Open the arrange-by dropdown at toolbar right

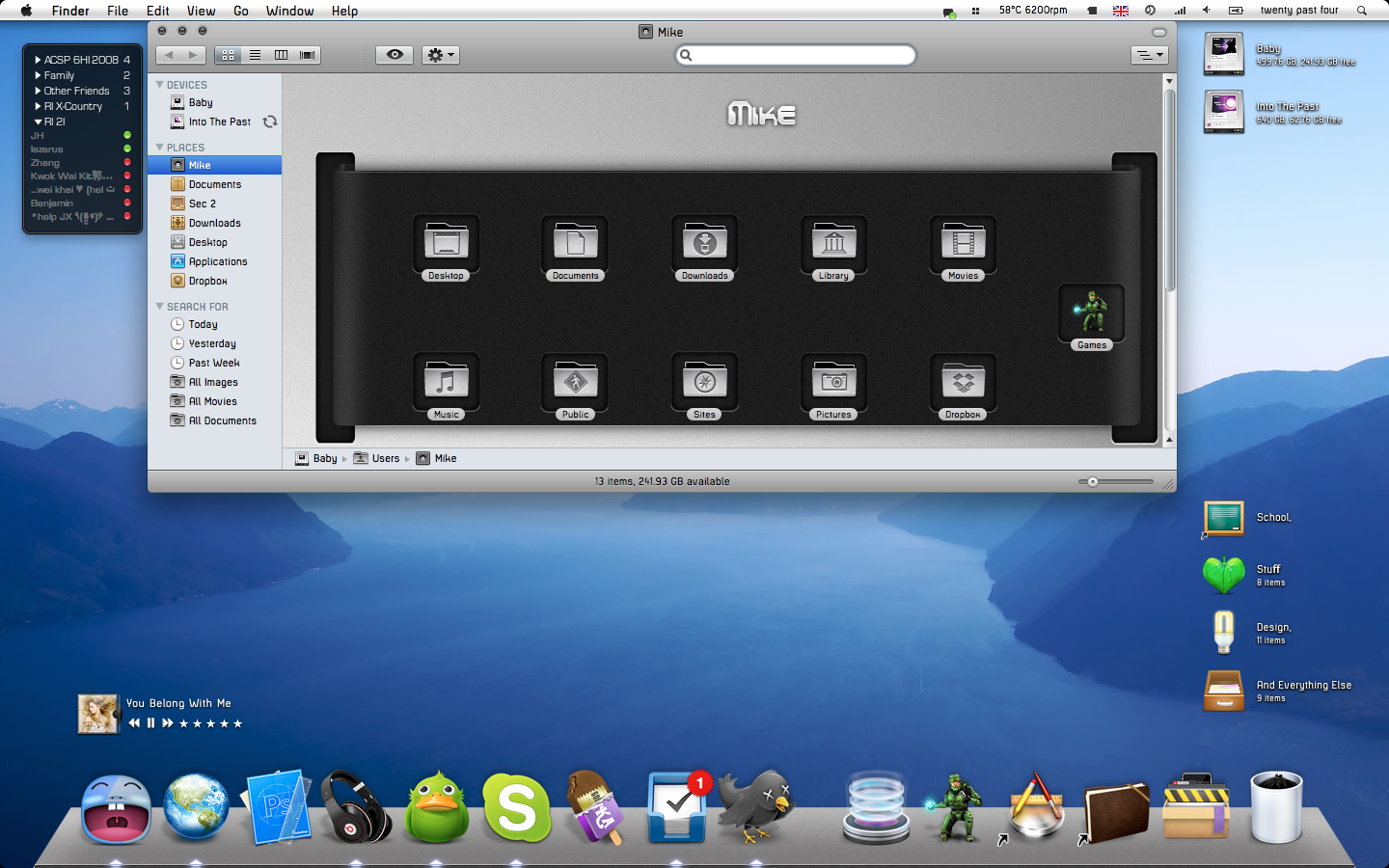pos(1149,55)
